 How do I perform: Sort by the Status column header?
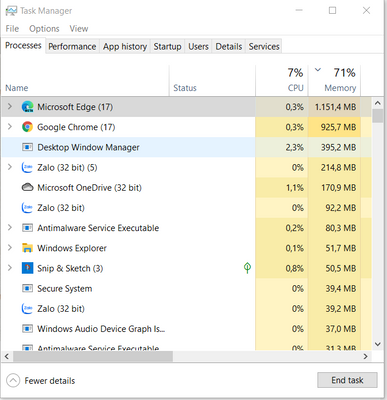point(212,81)
